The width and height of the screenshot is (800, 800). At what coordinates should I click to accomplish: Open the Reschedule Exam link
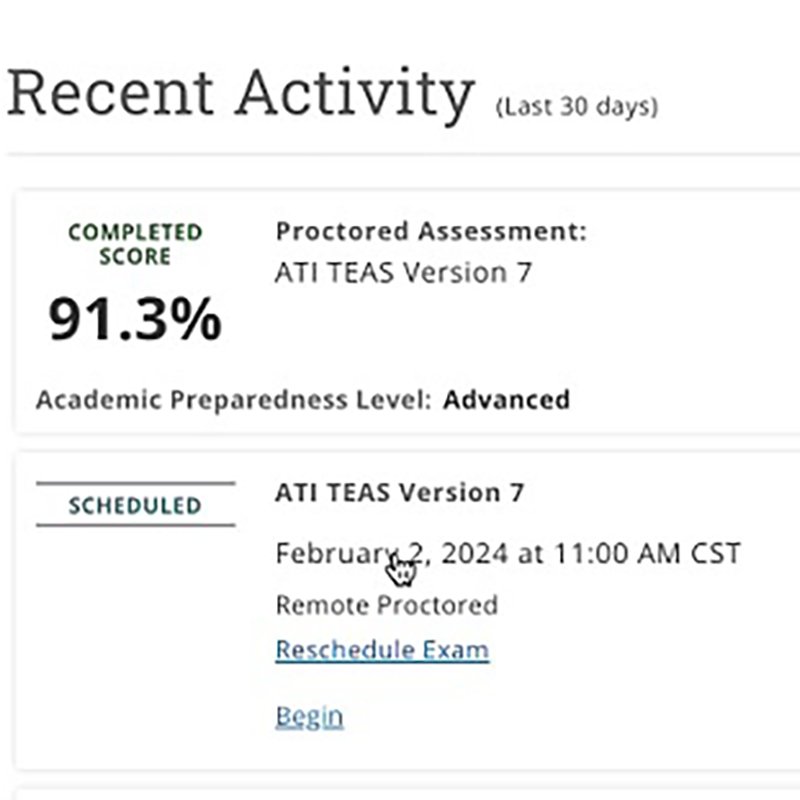(382, 650)
